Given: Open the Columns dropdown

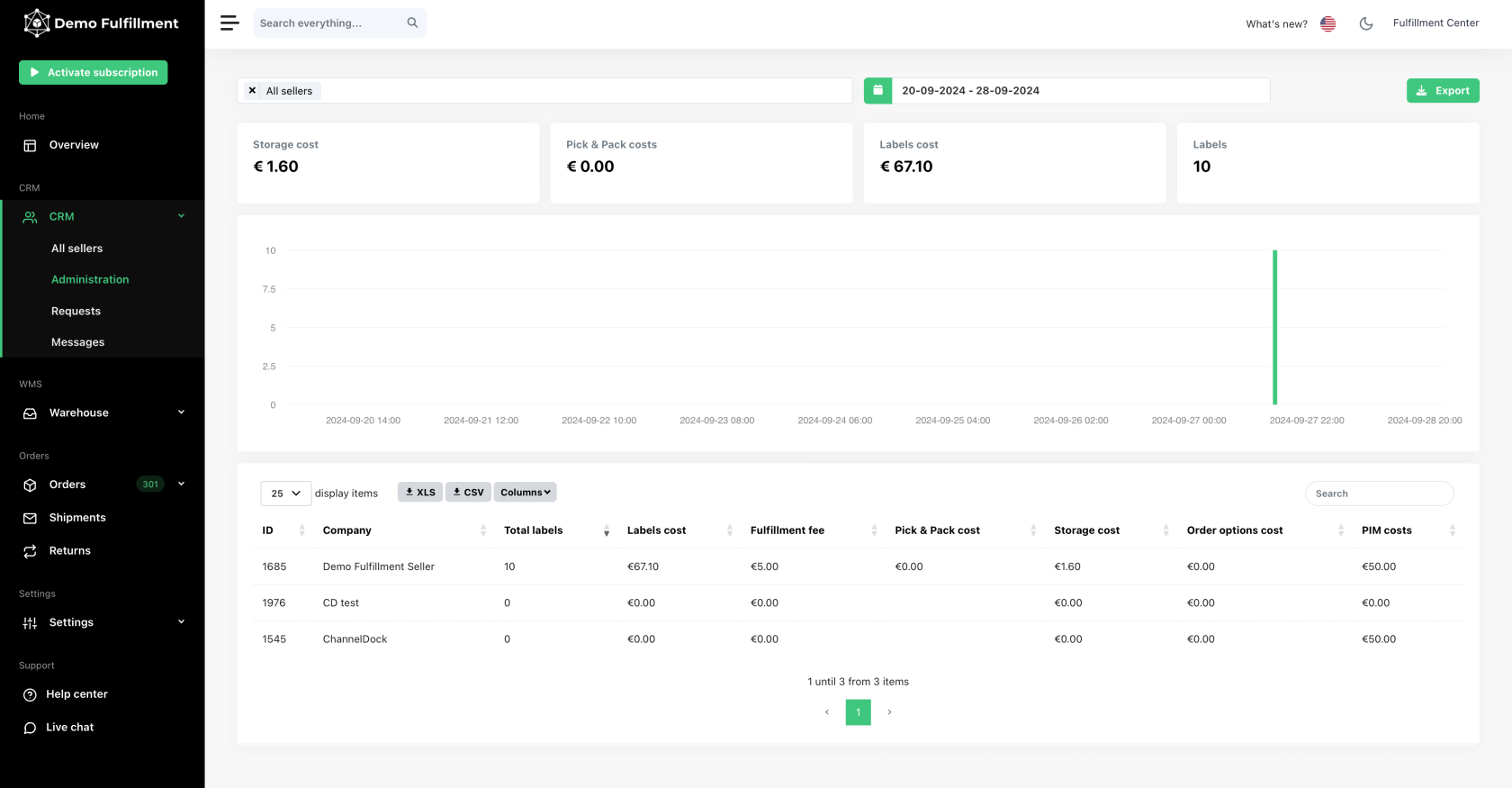Looking at the screenshot, I should tap(525, 493).
